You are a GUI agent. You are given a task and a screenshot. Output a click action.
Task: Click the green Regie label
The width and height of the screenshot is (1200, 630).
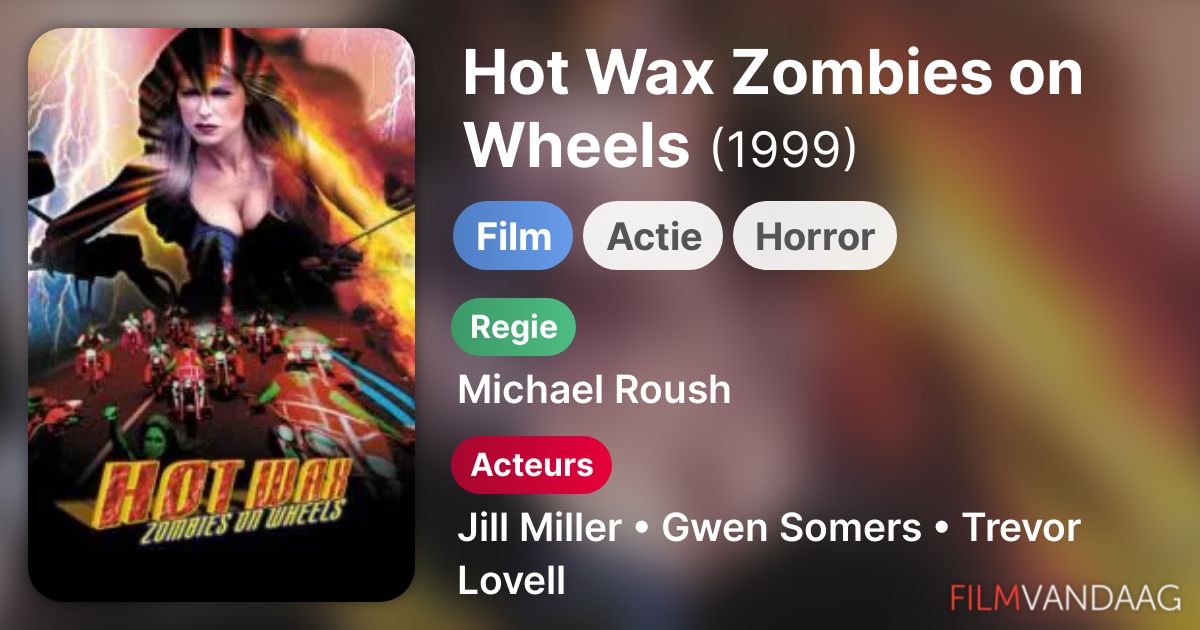click(514, 327)
